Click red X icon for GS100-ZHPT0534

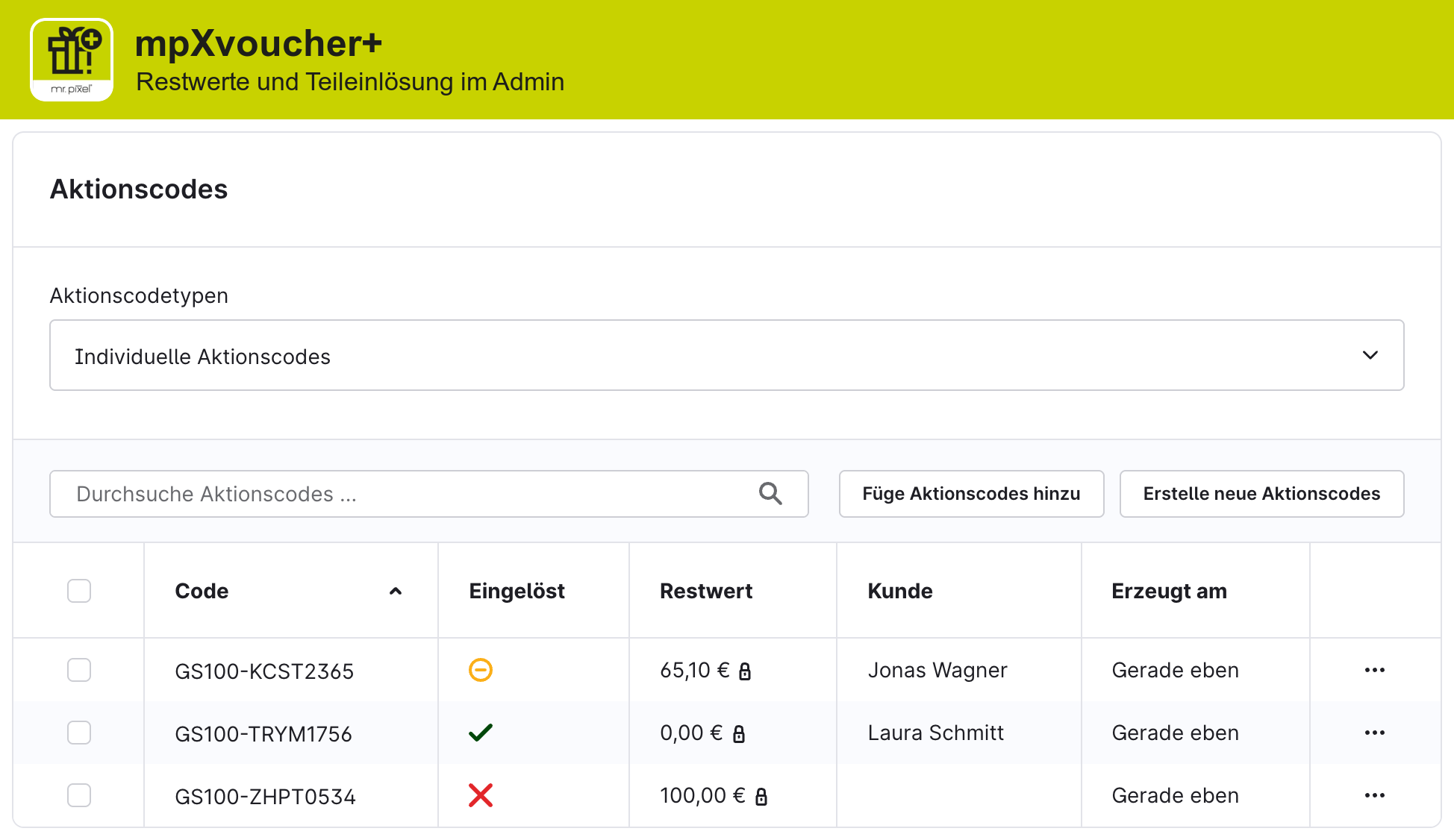(x=481, y=795)
